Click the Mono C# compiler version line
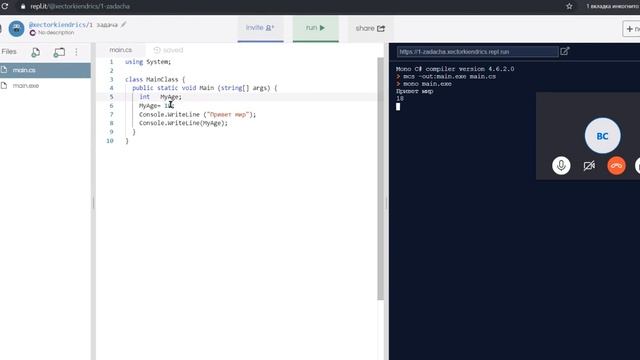The image size is (640, 360). 455,69
